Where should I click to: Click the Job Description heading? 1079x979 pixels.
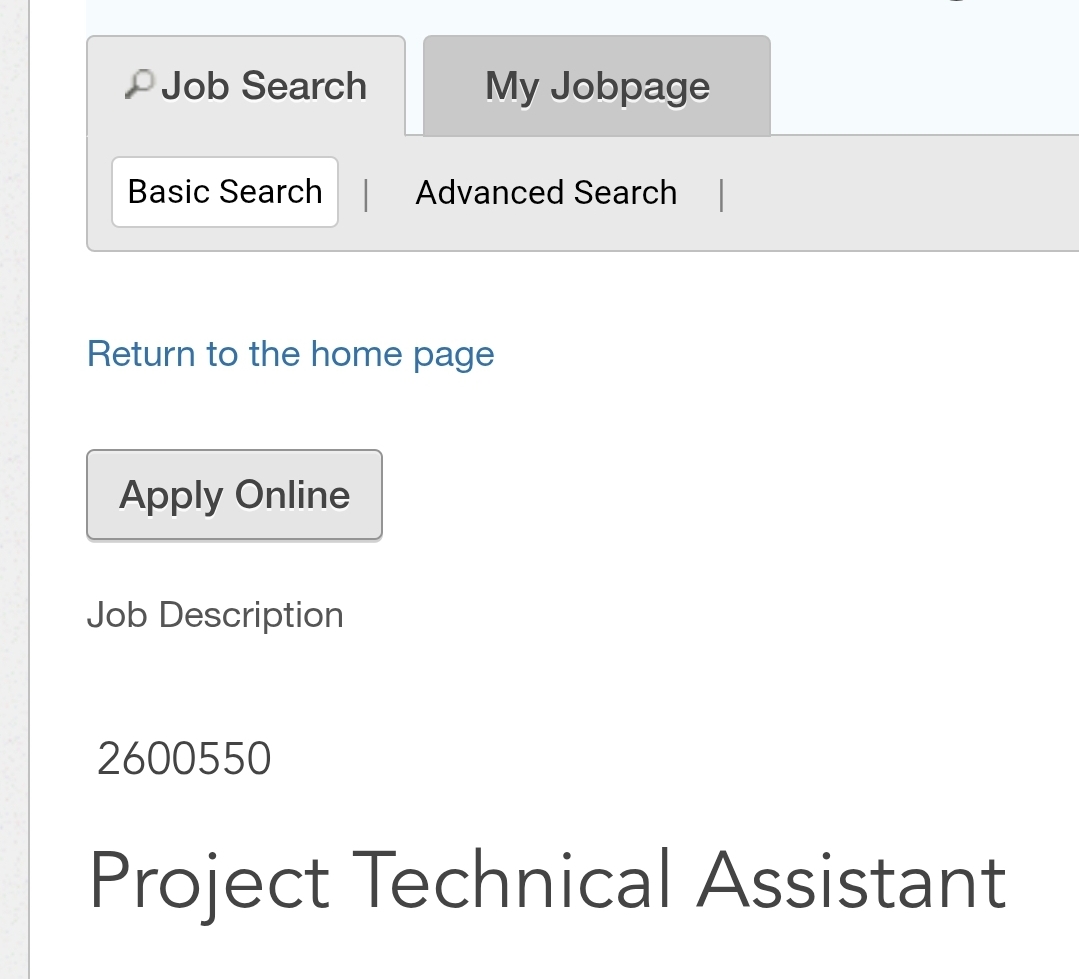[x=215, y=614]
